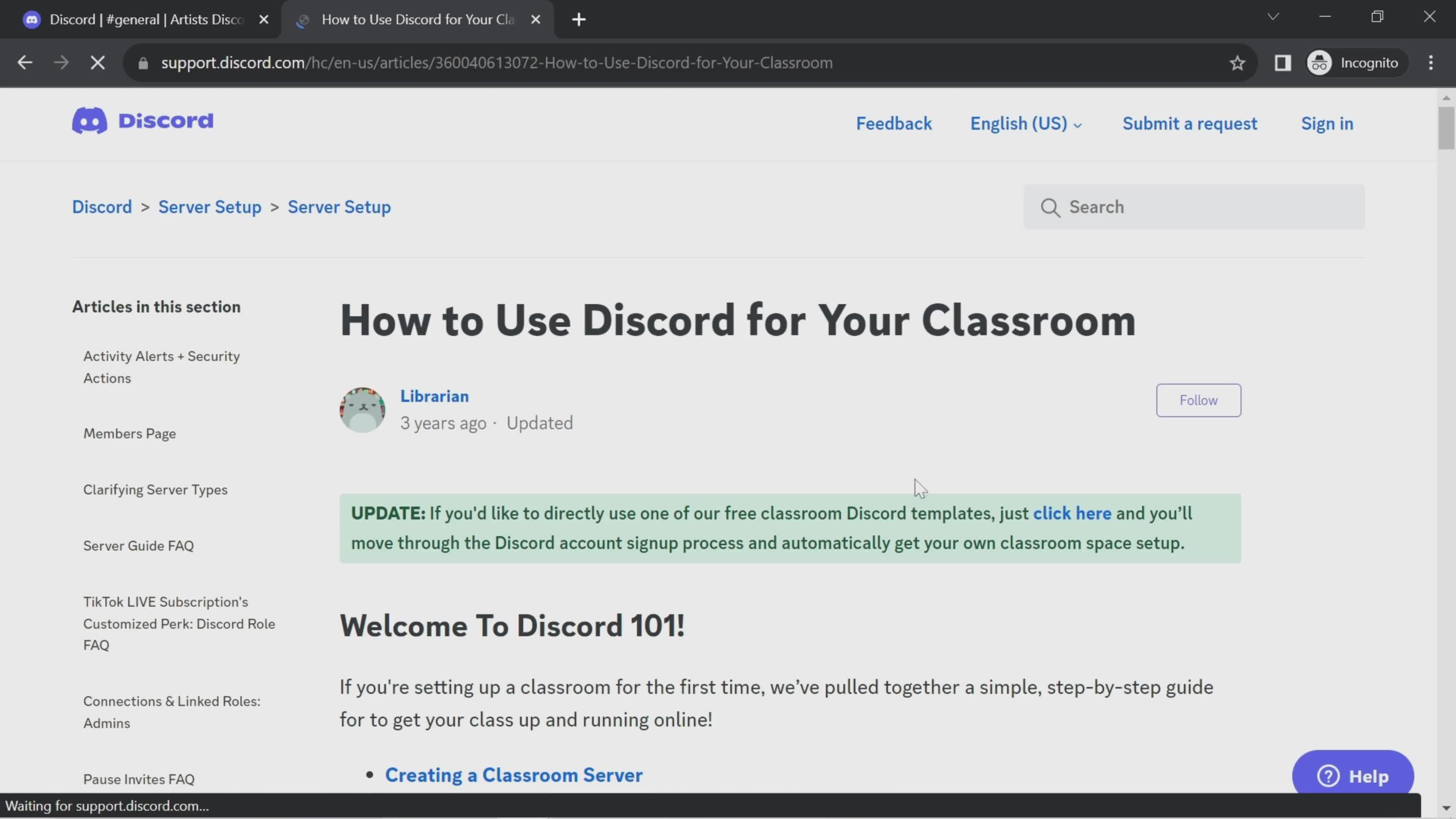
Task: Open Activity Alerts + Security Actions article
Action: point(162,367)
